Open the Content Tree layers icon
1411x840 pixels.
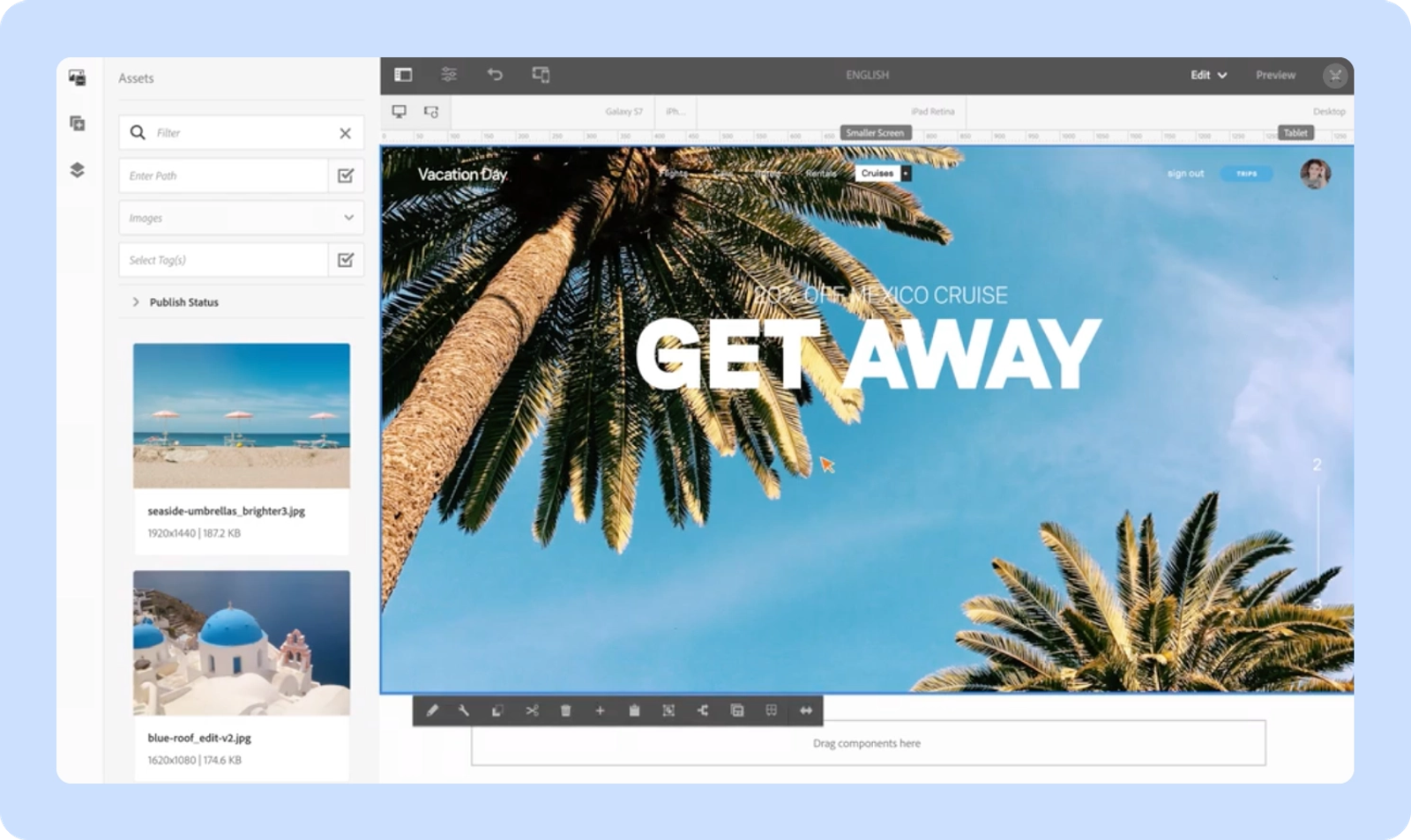tap(78, 169)
